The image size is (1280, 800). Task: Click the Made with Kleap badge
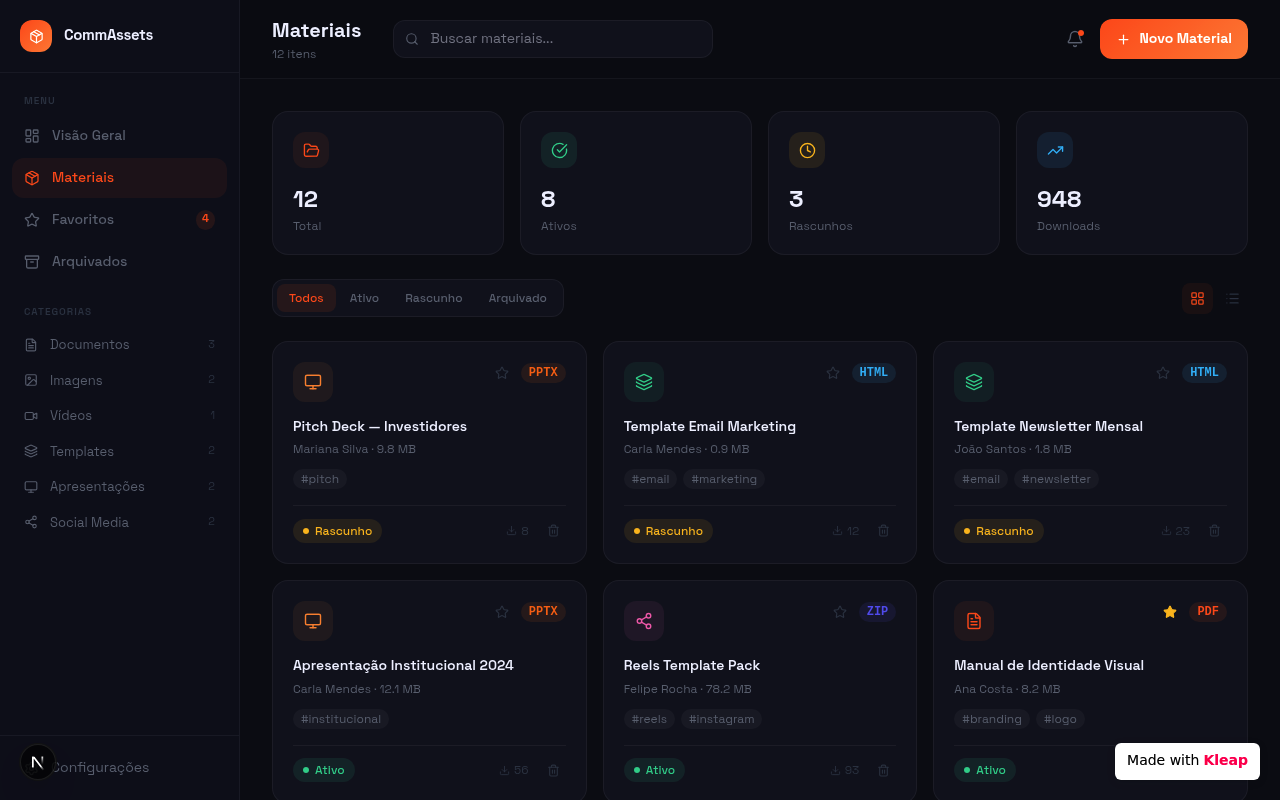click(1187, 761)
